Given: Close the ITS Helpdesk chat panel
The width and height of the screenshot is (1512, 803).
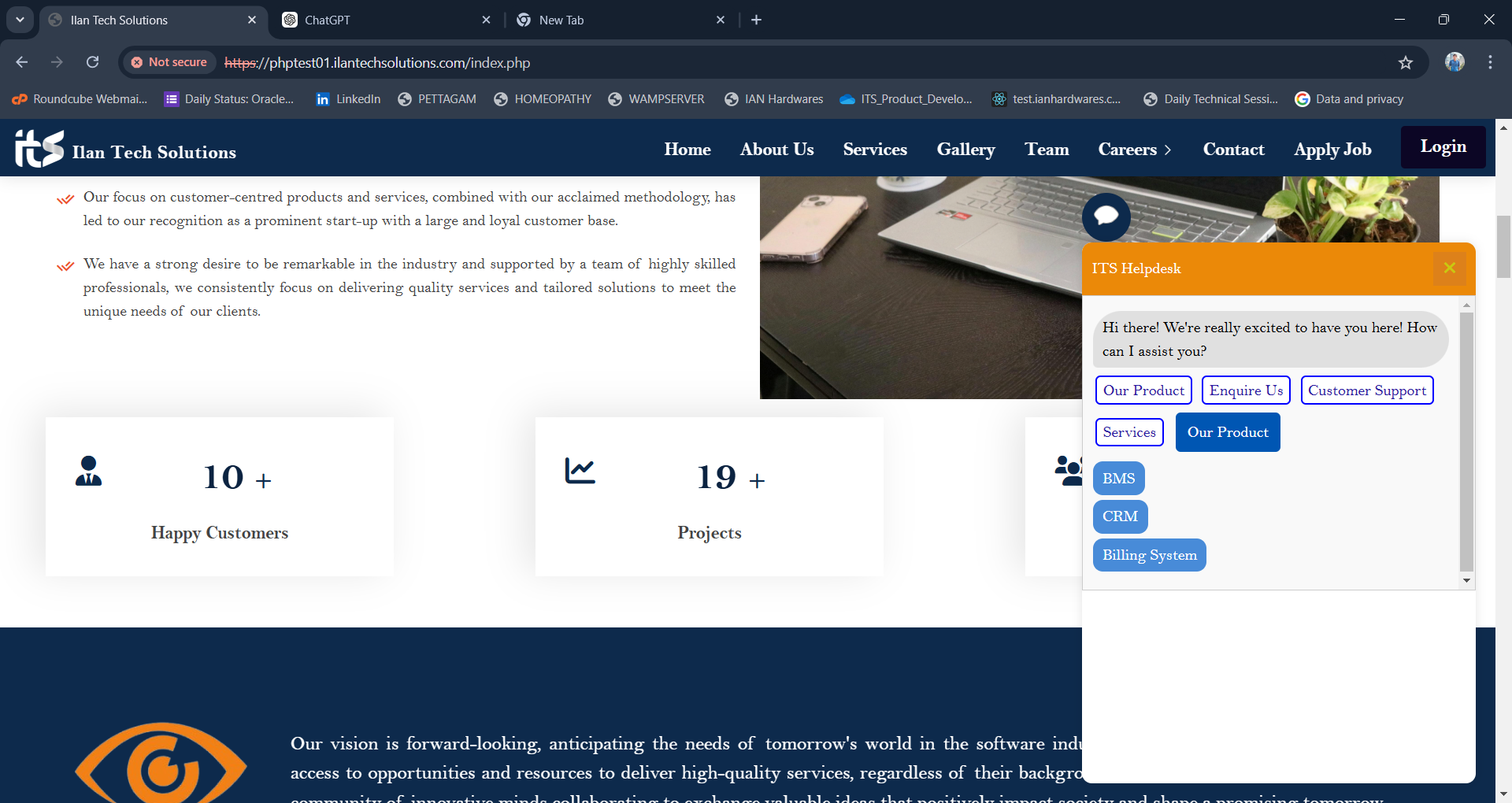Looking at the screenshot, I should point(1449,268).
